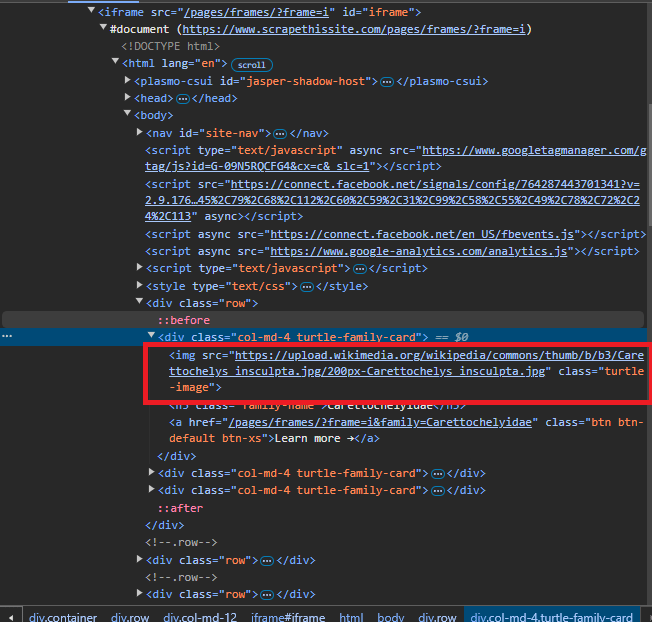The height and width of the screenshot is (622, 652).
Task: Click the ellipsis badge in the style element
Action: (x=306, y=286)
